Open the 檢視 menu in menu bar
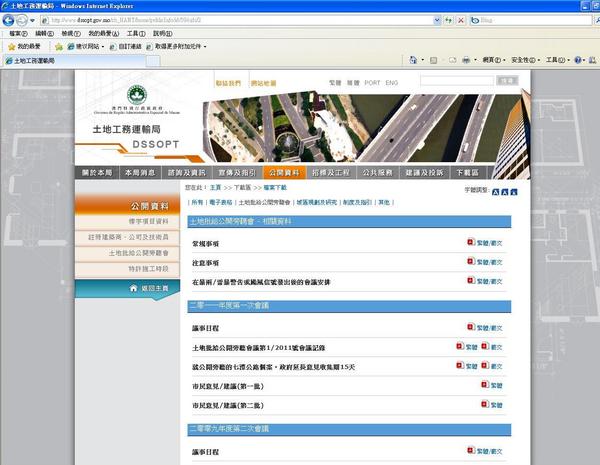 pyautogui.click(x=67, y=33)
